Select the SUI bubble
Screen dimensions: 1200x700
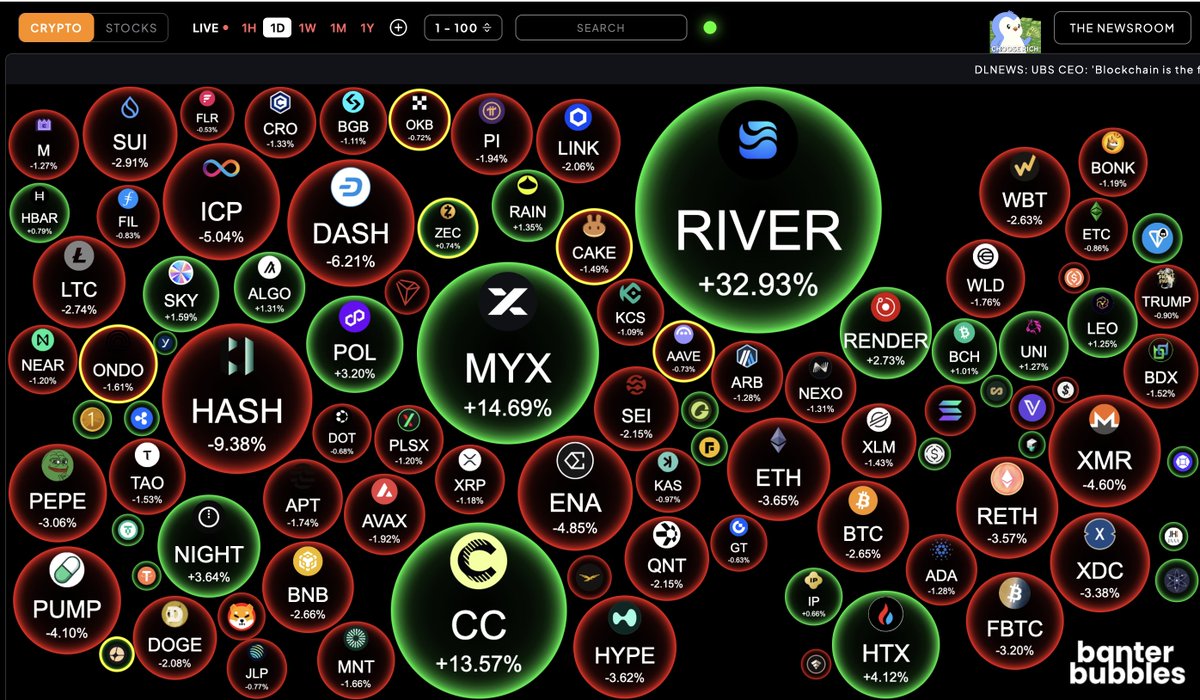coord(130,135)
